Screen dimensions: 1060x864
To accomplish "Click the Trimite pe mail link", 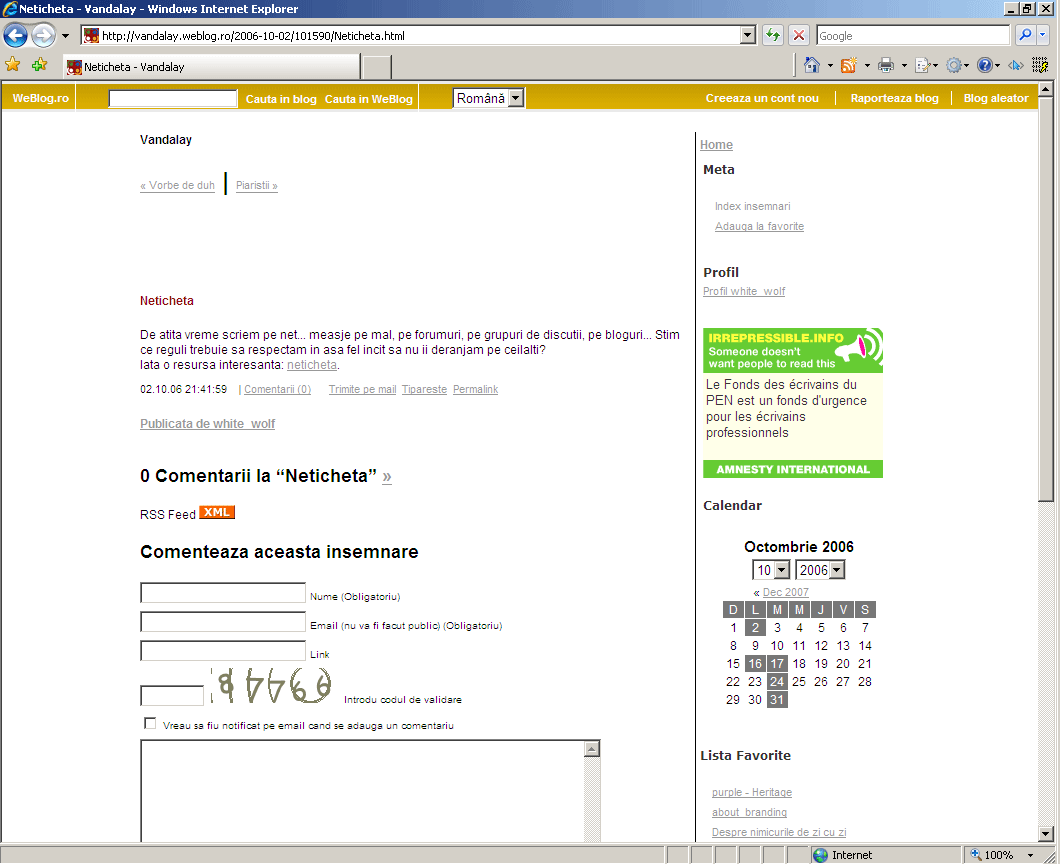I will coord(362,389).
